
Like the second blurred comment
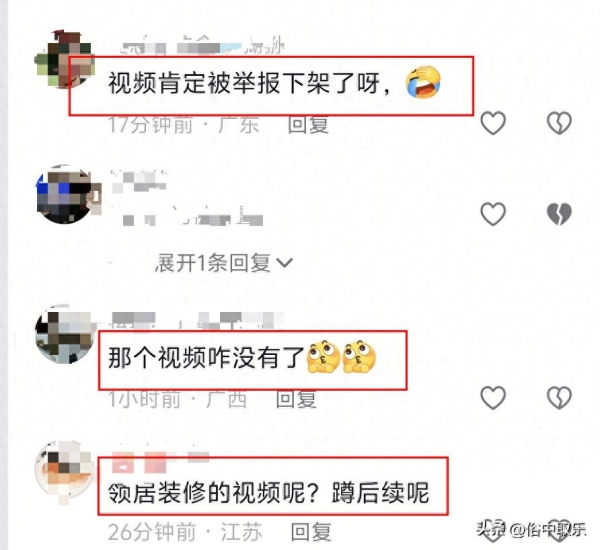tap(493, 214)
